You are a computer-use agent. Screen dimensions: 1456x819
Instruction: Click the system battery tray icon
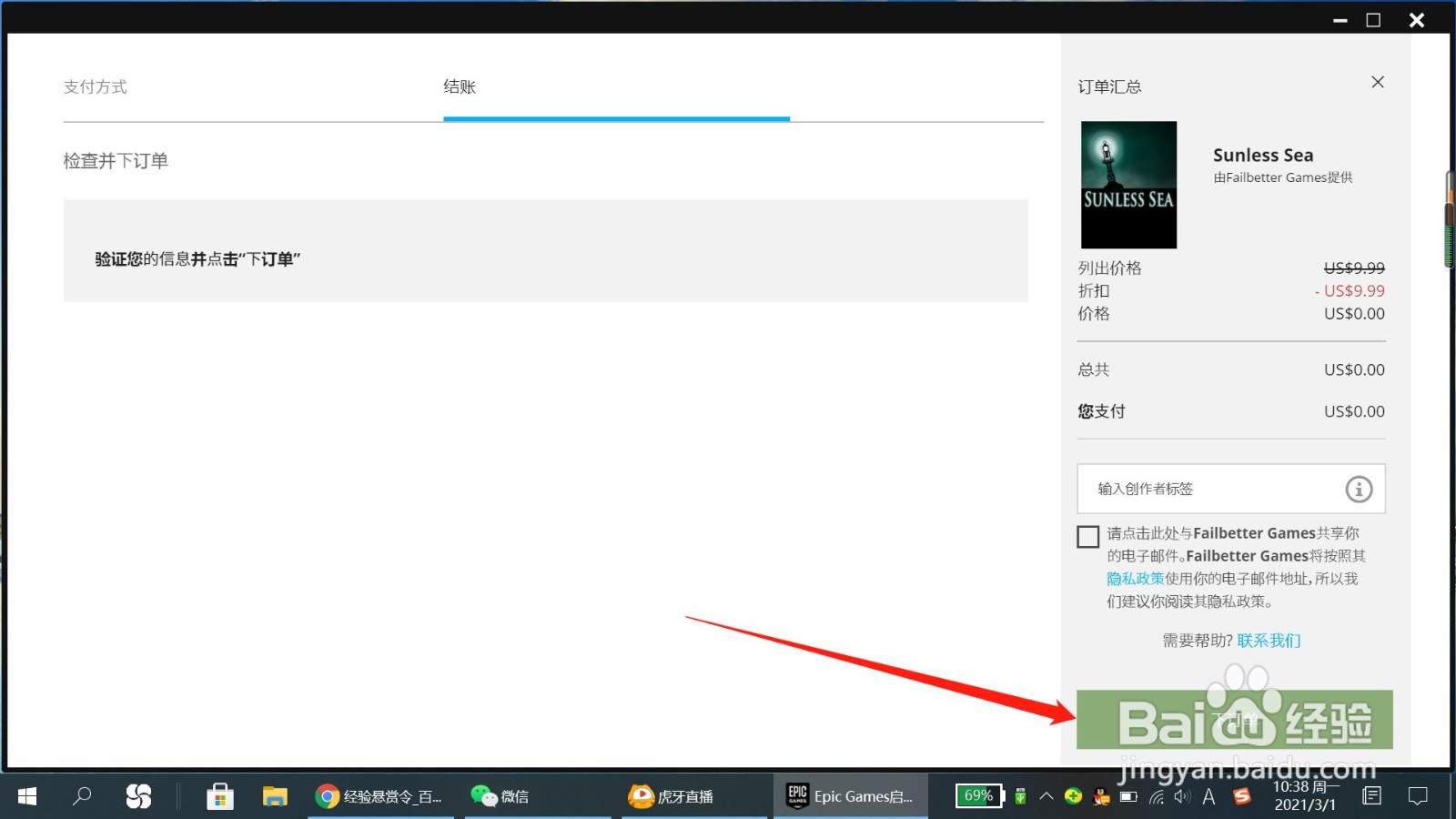pos(1128,796)
